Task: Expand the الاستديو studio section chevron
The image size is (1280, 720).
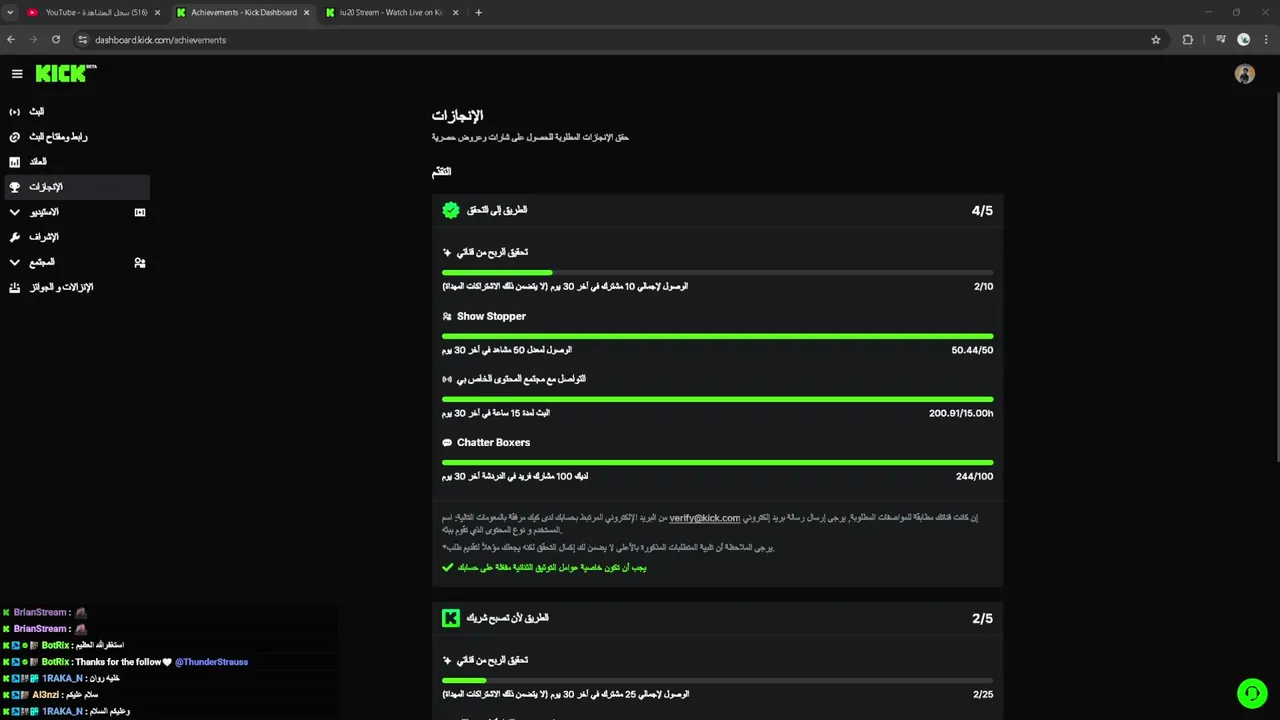Action: point(15,212)
